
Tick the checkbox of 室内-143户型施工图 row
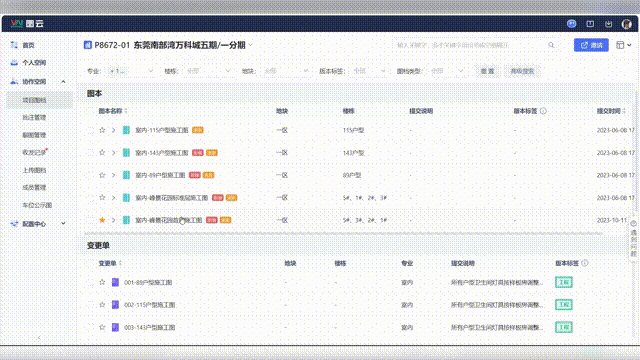click(x=90, y=153)
